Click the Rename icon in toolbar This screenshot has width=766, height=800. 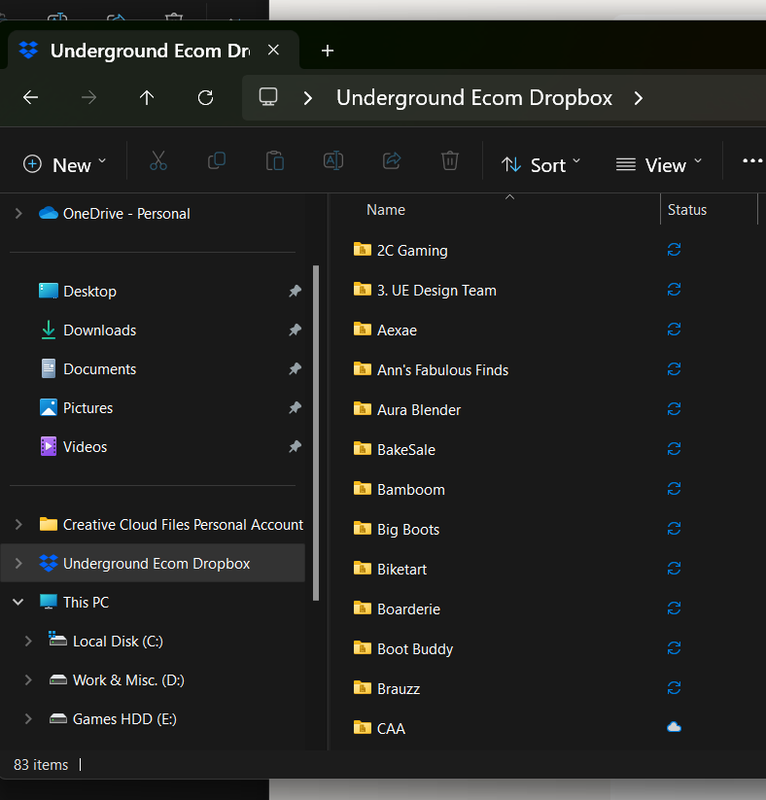pyautogui.click(x=333, y=162)
